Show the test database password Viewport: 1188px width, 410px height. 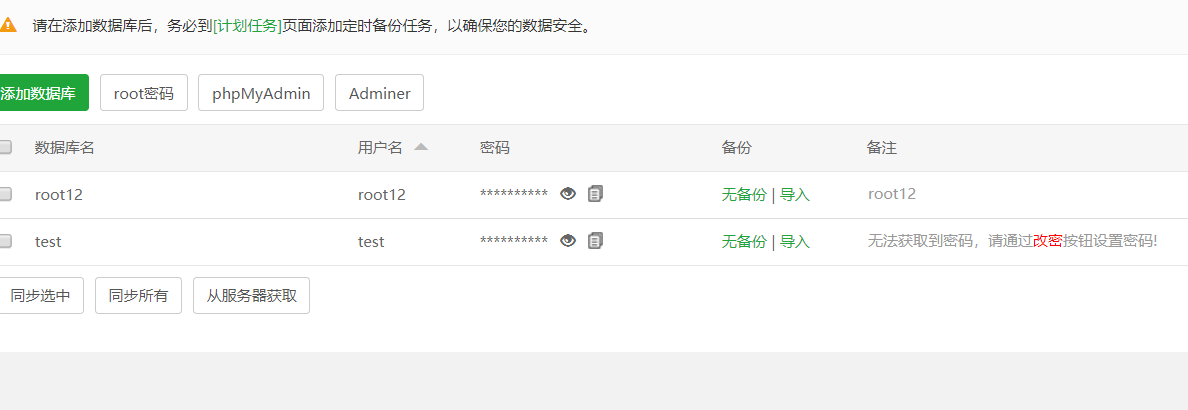pyautogui.click(x=567, y=241)
